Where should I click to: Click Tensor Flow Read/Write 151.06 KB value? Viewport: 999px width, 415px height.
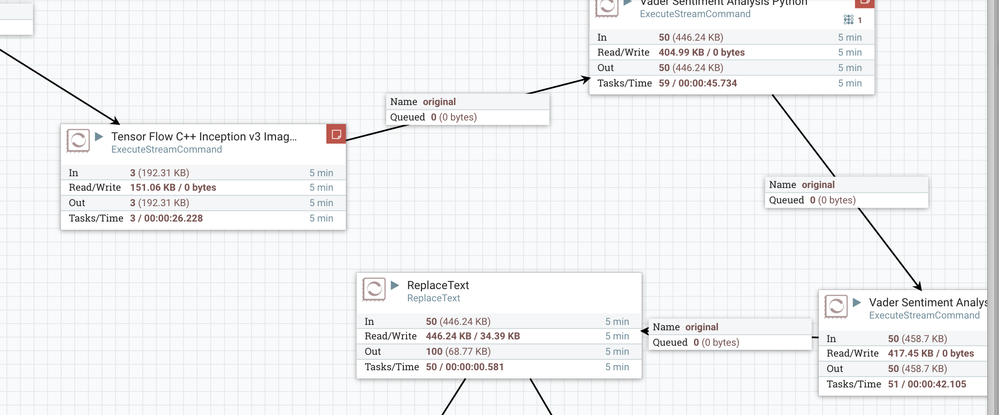(x=173, y=187)
